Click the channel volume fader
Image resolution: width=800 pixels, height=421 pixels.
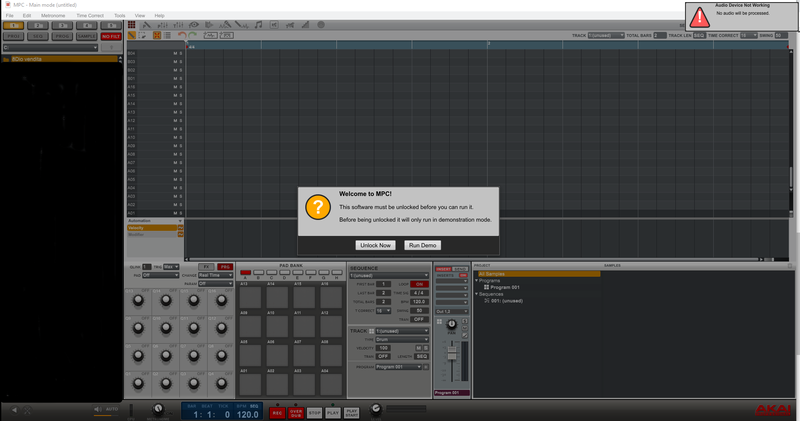(x=452, y=353)
